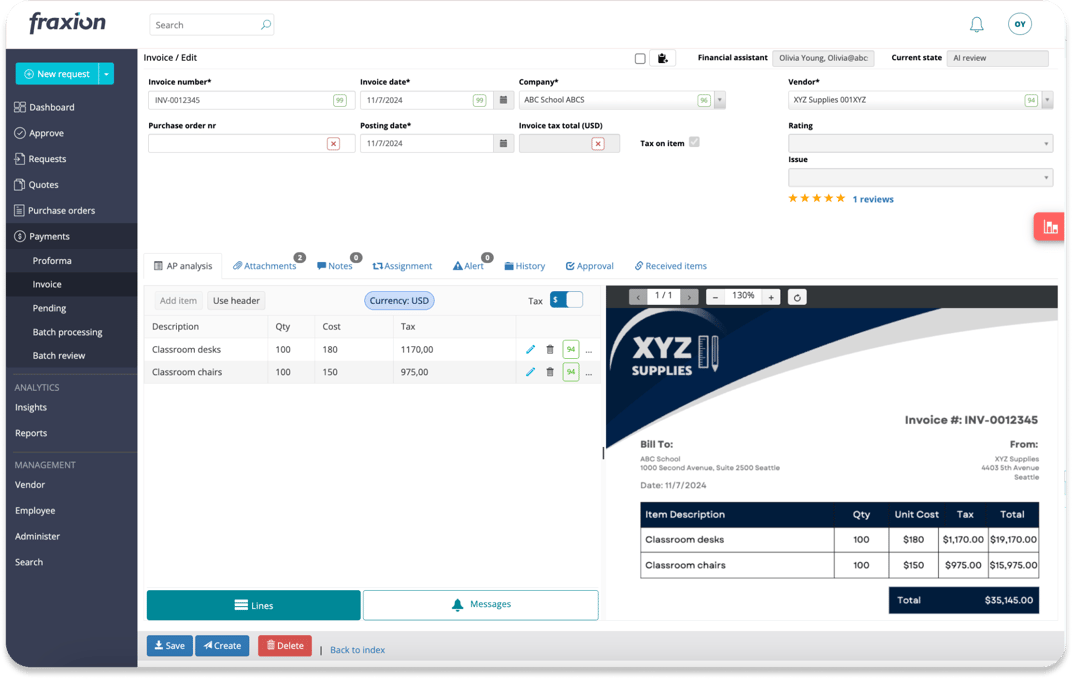Open notifications via the bell icon
This screenshot has width=1072, height=679.
tap(979, 23)
